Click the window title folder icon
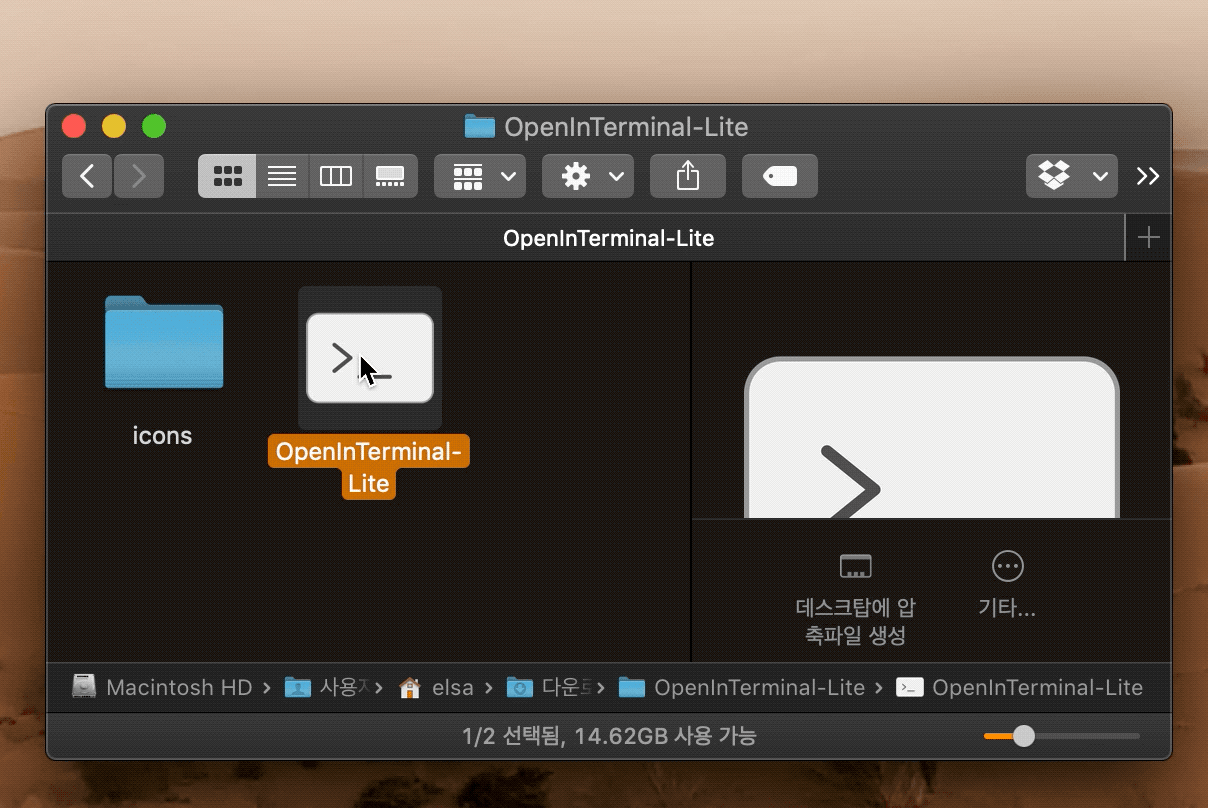 [x=480, y=127]
